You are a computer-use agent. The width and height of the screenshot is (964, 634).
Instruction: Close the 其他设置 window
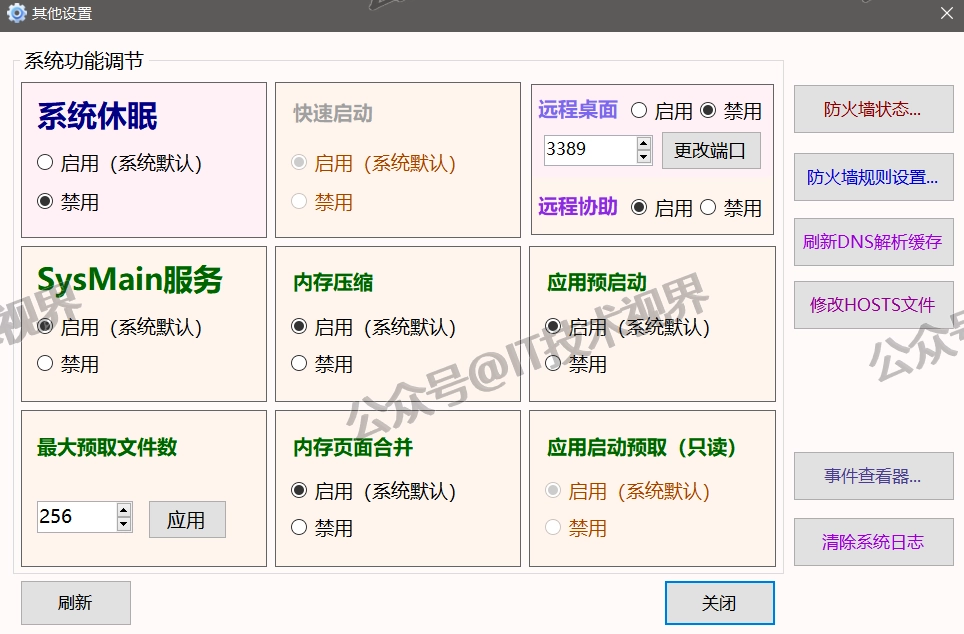[947, 13]
